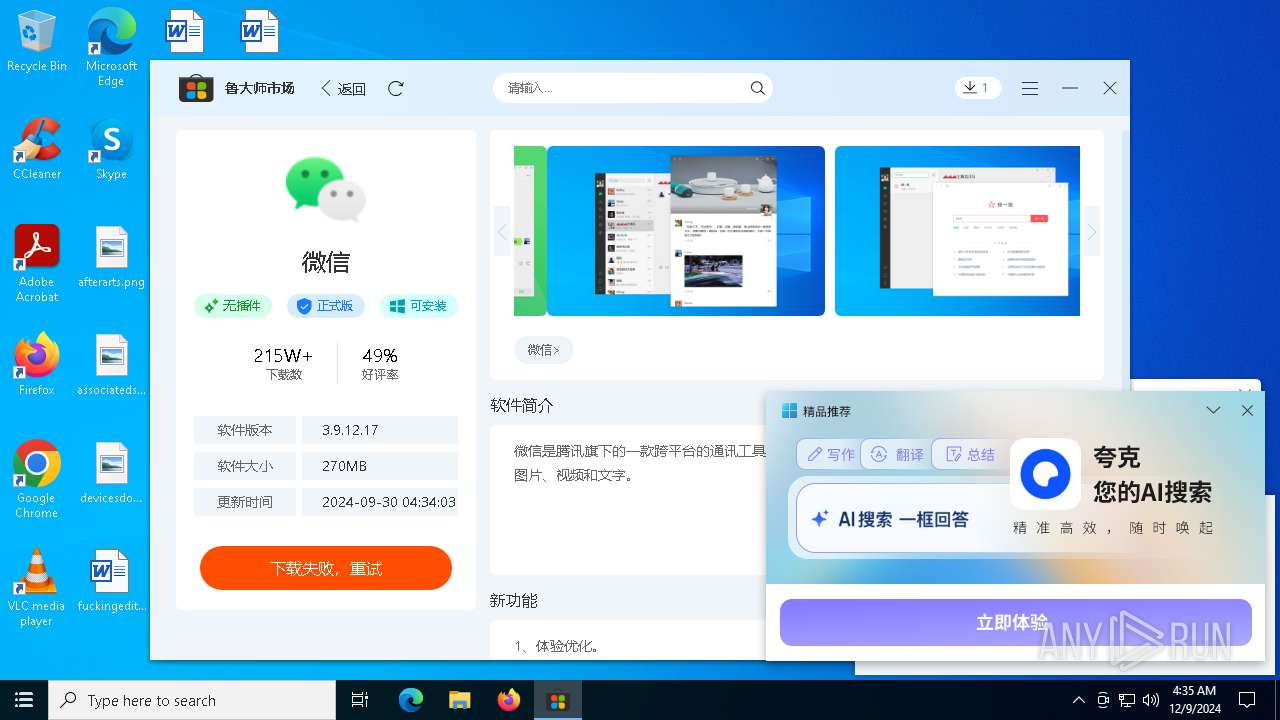
Task: Select the 写作 tab in the ad
Action: [830, 454]
